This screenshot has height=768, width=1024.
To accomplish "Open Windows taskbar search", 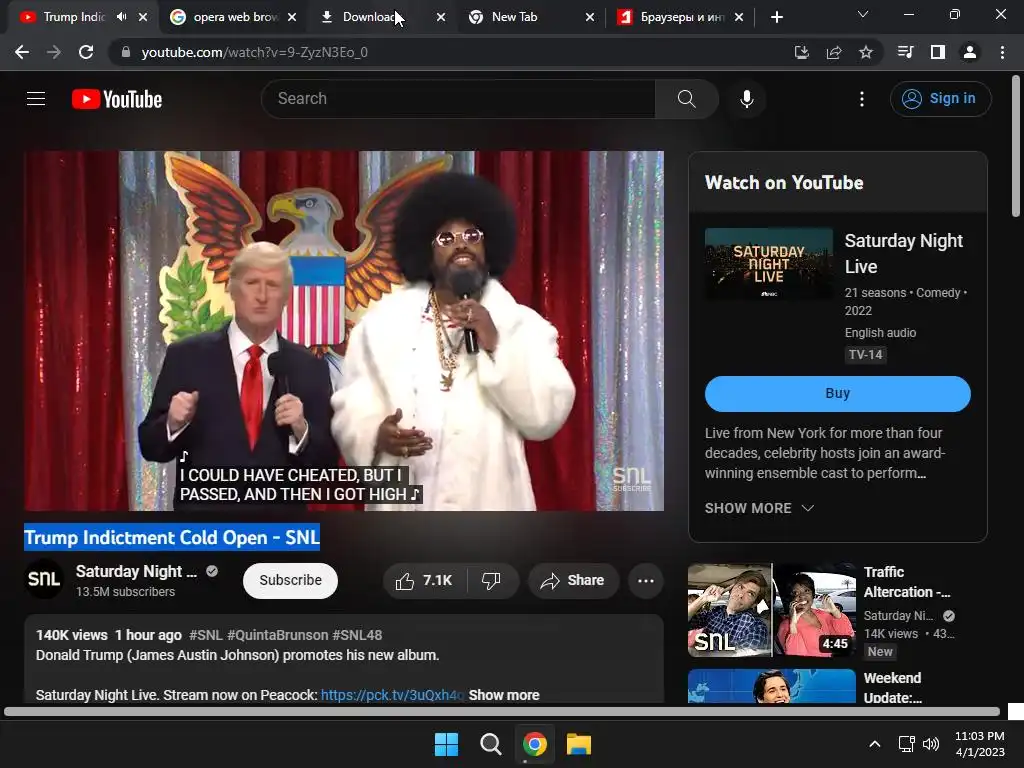I will [x=490, y=744].
